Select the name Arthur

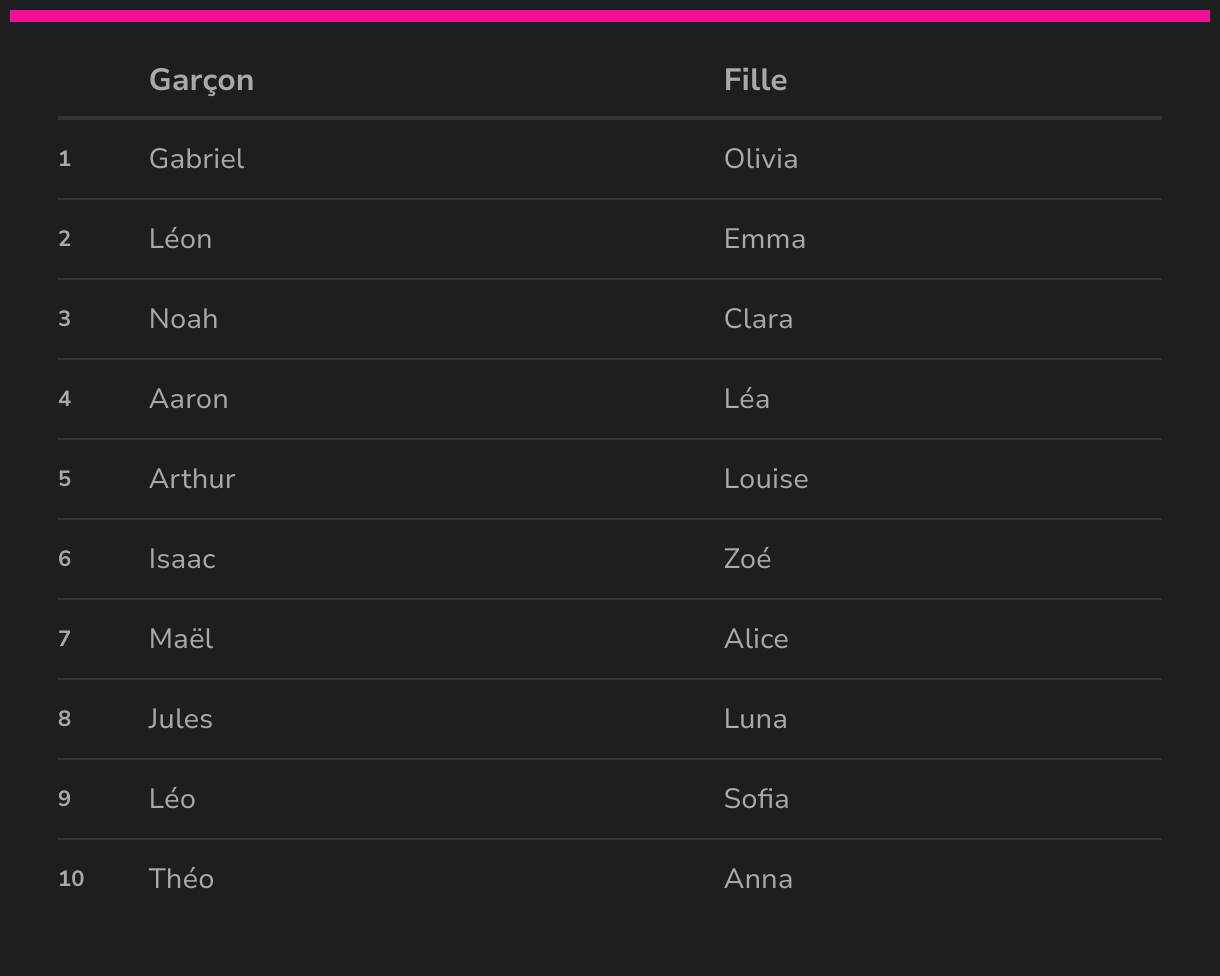pyautogui.click(x=192, y=479)
